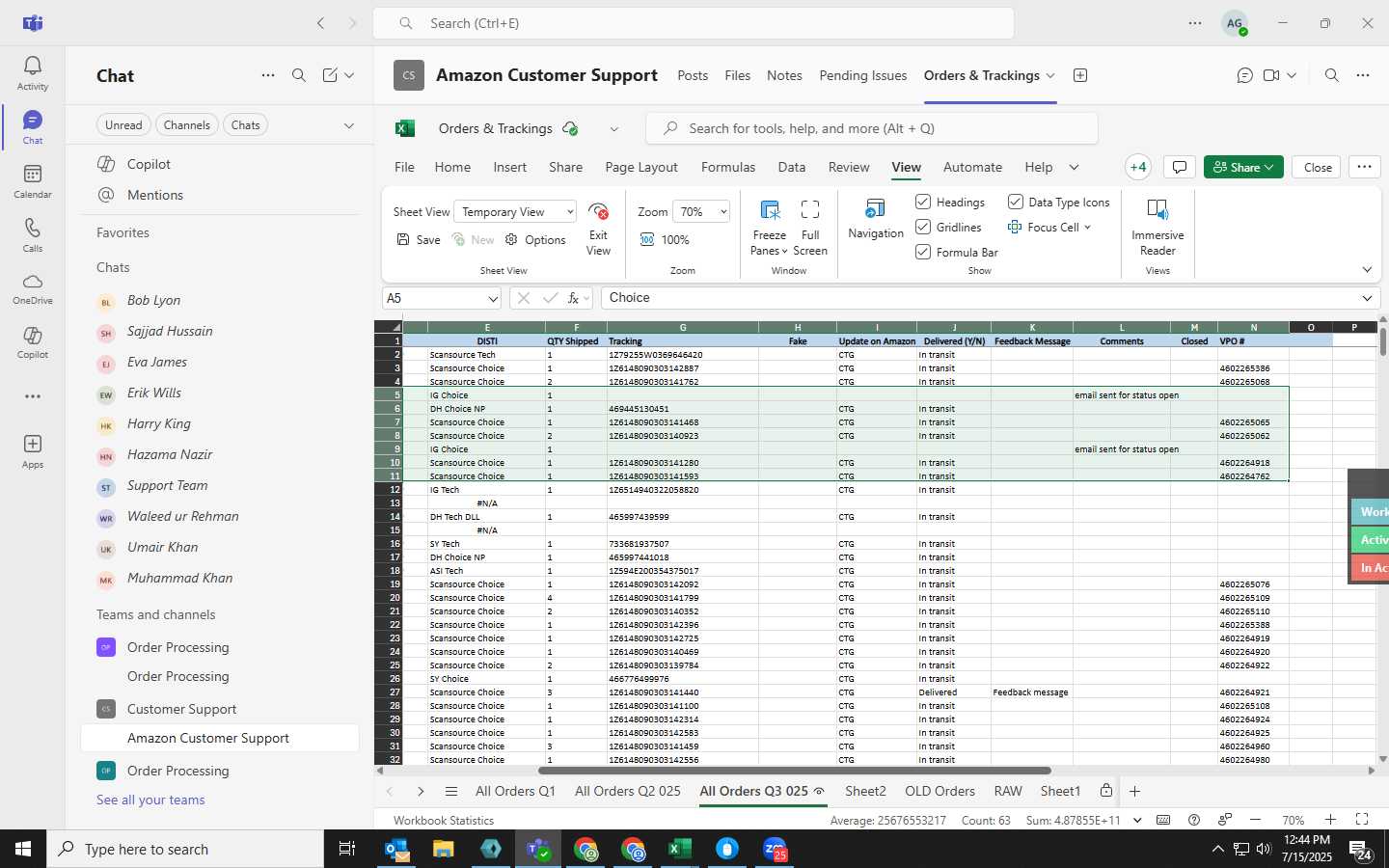Image resolution: width=1389 pixels, height=868 pixels.
Task: Toggle the Gridlines checkbox
Action: pyautogui.click(x=923, y=227)
